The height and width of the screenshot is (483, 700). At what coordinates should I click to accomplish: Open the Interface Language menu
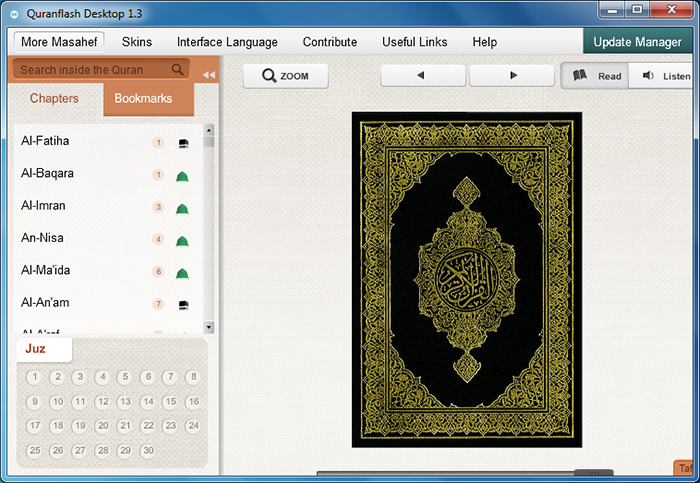[227, 42]
